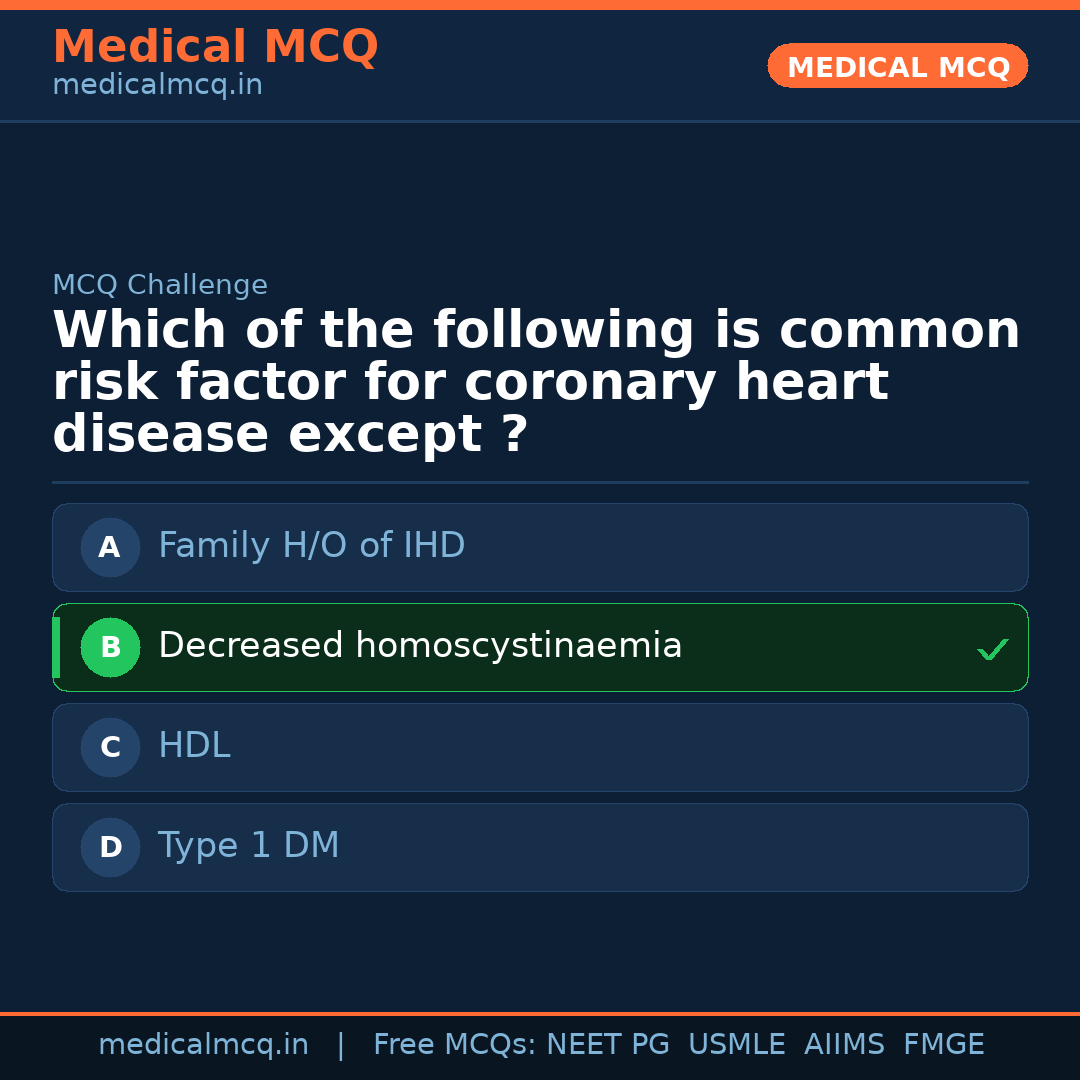Switch to the USMLE section

737,1043
